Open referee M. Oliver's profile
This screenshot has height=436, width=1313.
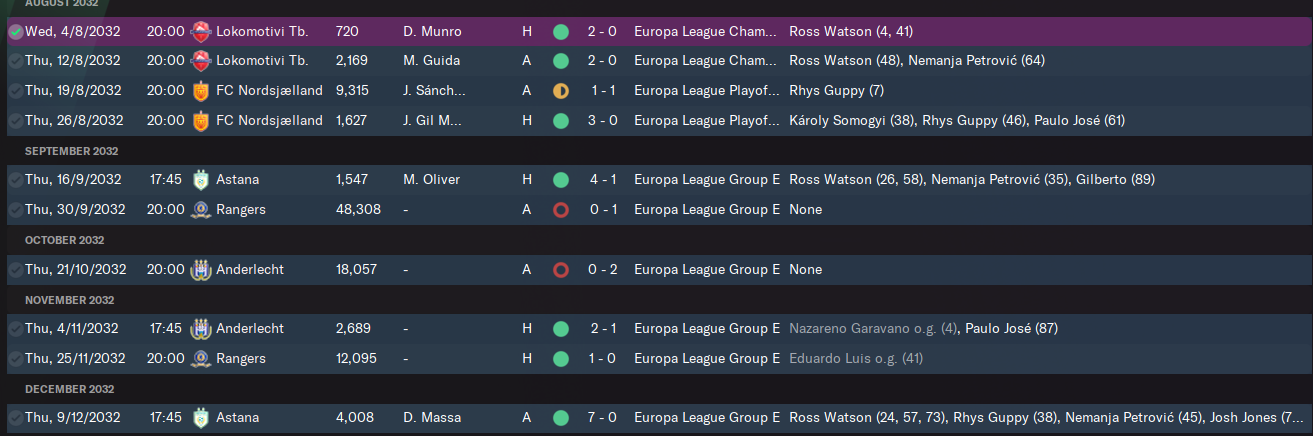click(x=432, y=180)
